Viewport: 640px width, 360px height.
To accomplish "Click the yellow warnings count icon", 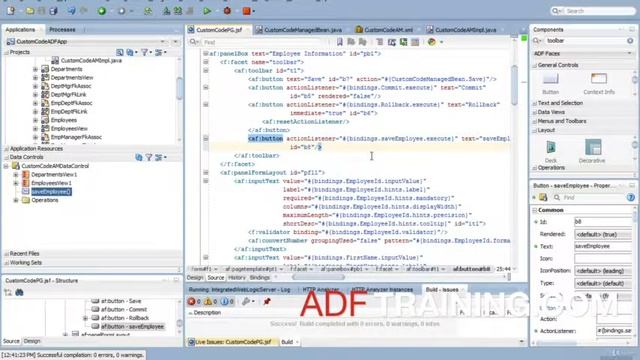I will tap(208, 302).
